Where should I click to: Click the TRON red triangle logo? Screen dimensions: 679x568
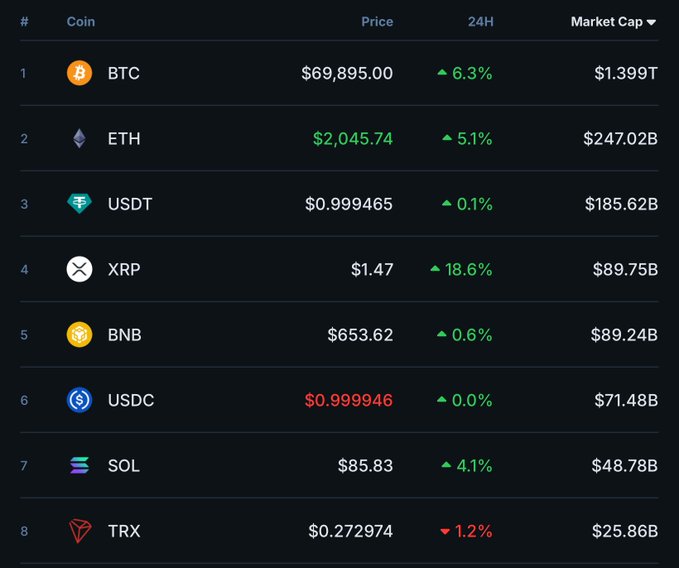click(79, 531)
